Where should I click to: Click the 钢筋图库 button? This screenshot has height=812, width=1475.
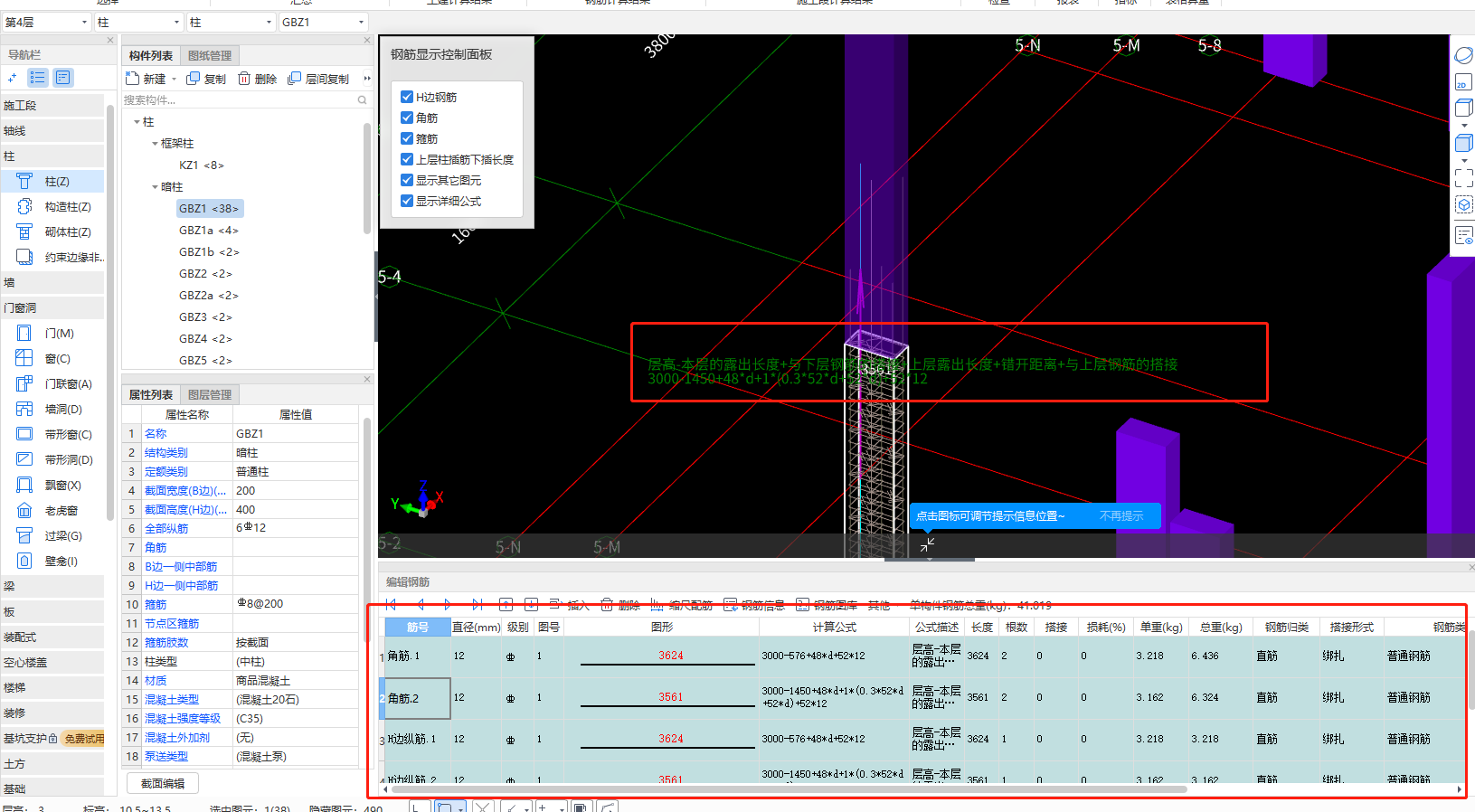[827, 605]
